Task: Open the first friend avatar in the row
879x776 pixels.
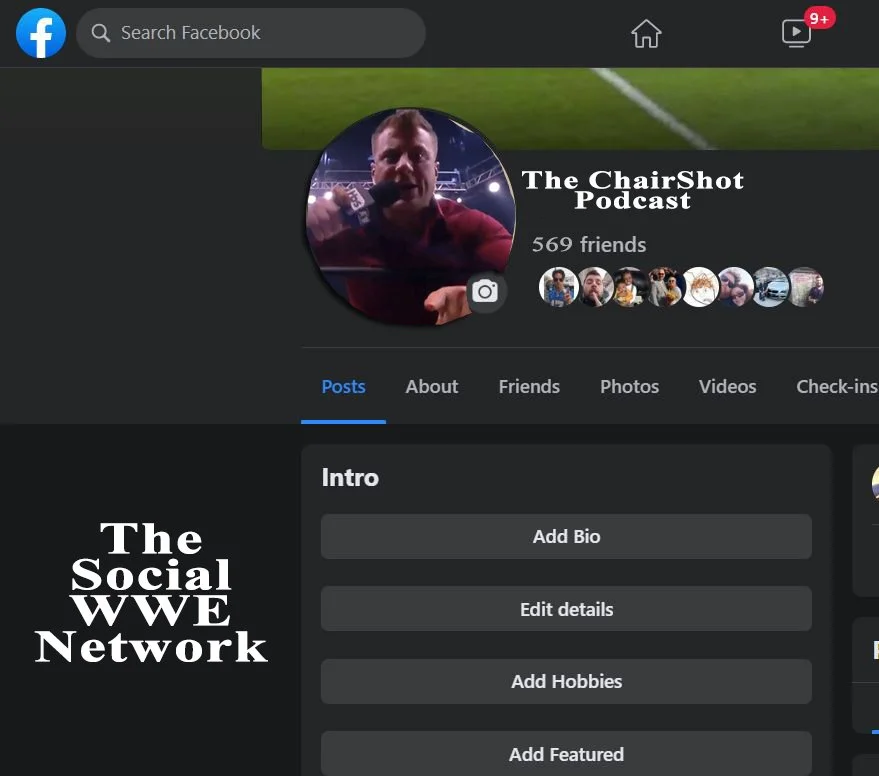Action: pos(558,287)
